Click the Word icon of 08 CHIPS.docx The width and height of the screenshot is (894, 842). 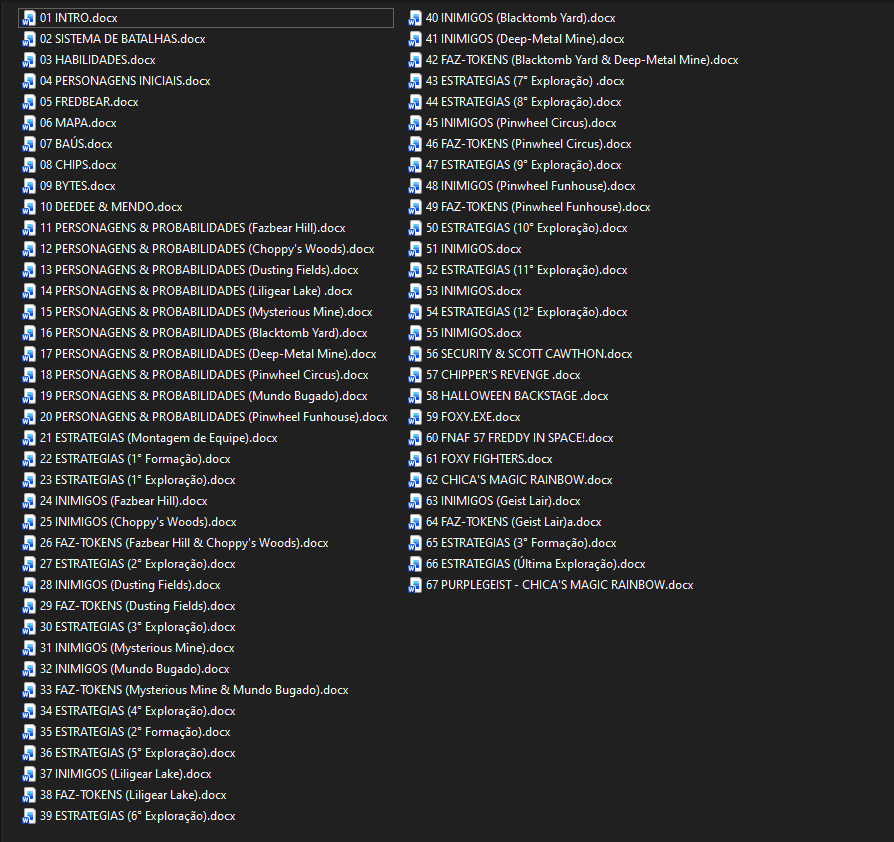coord(29,165)
